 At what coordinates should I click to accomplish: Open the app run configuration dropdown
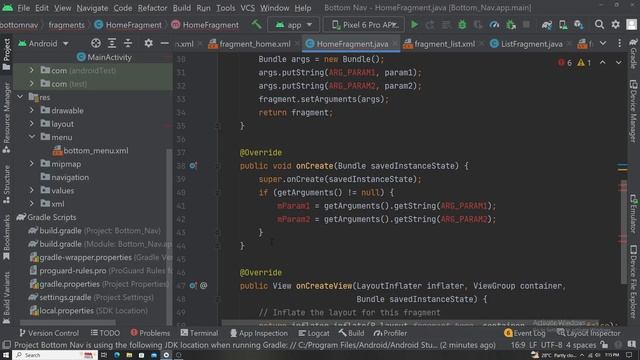pyautogui.click(x=294, y=25)
